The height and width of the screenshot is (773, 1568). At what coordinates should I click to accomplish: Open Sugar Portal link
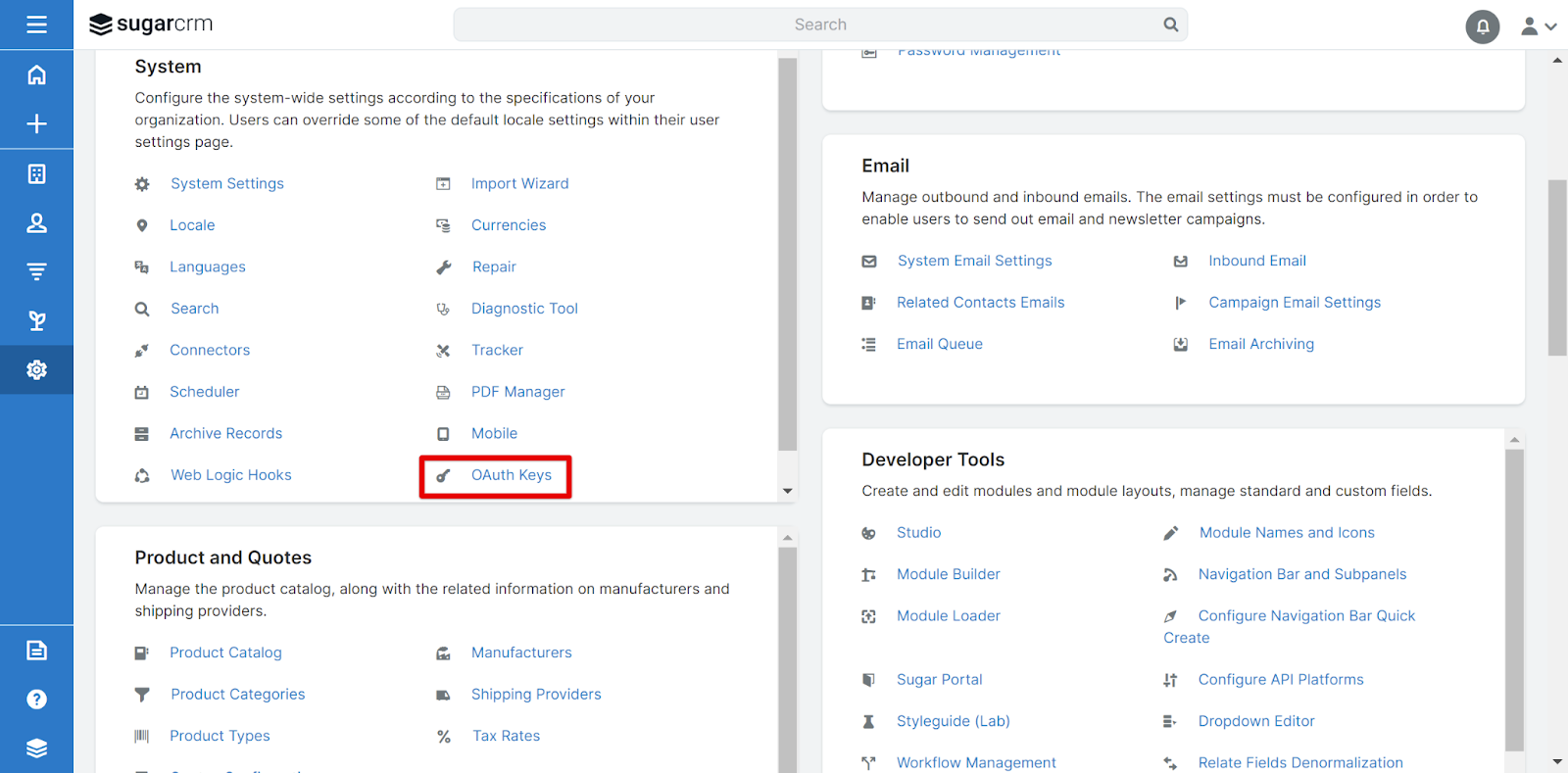[940, 680]
